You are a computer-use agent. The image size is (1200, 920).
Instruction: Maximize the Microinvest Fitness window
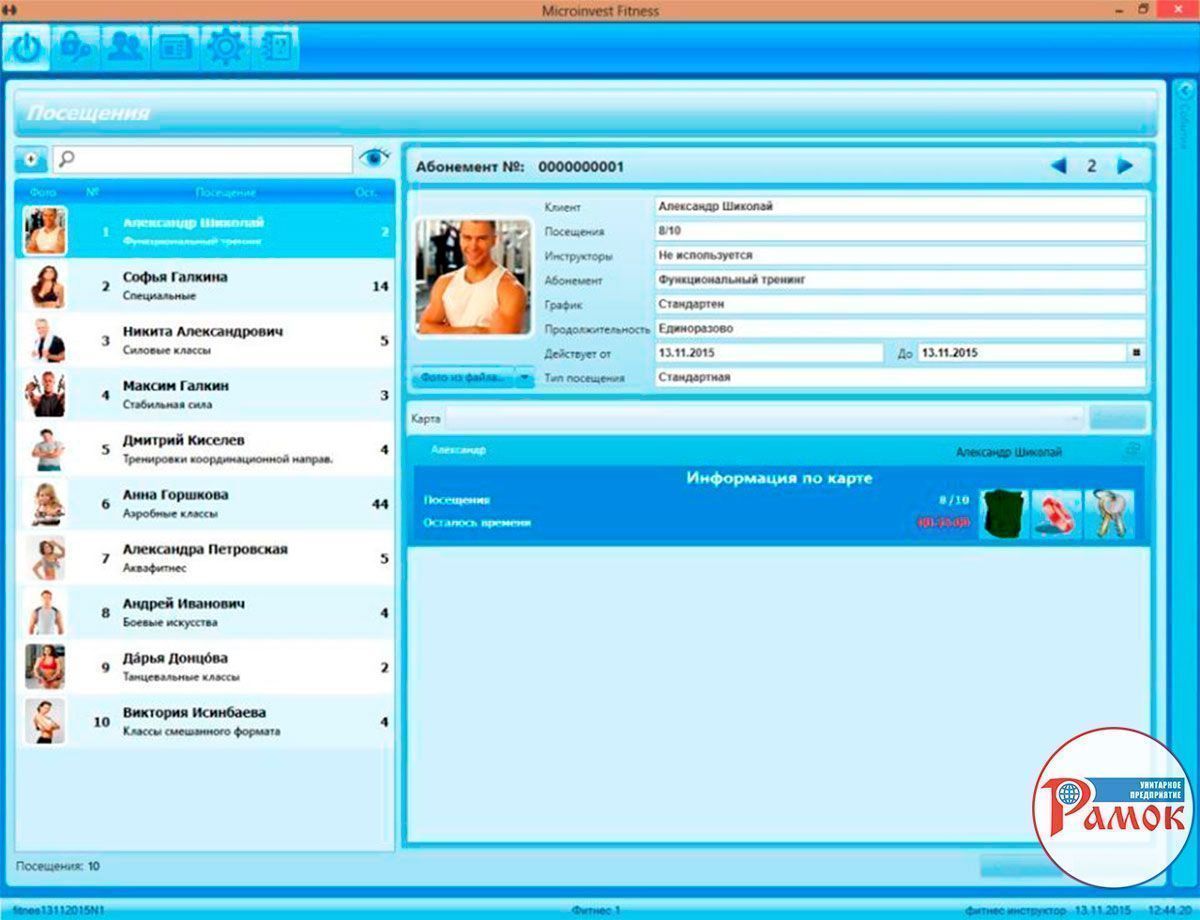tap(1144, 9)
